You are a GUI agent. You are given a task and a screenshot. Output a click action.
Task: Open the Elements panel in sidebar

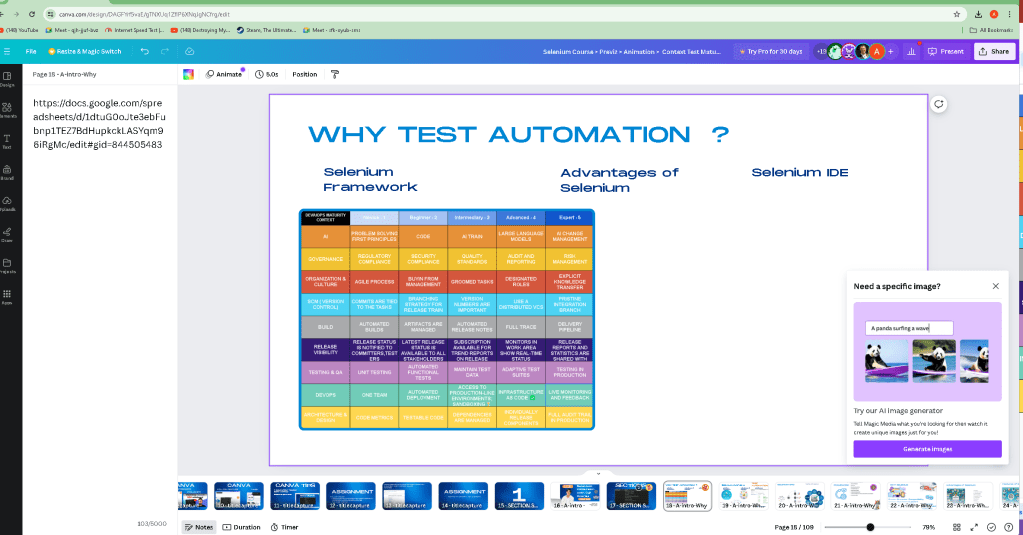7,110
